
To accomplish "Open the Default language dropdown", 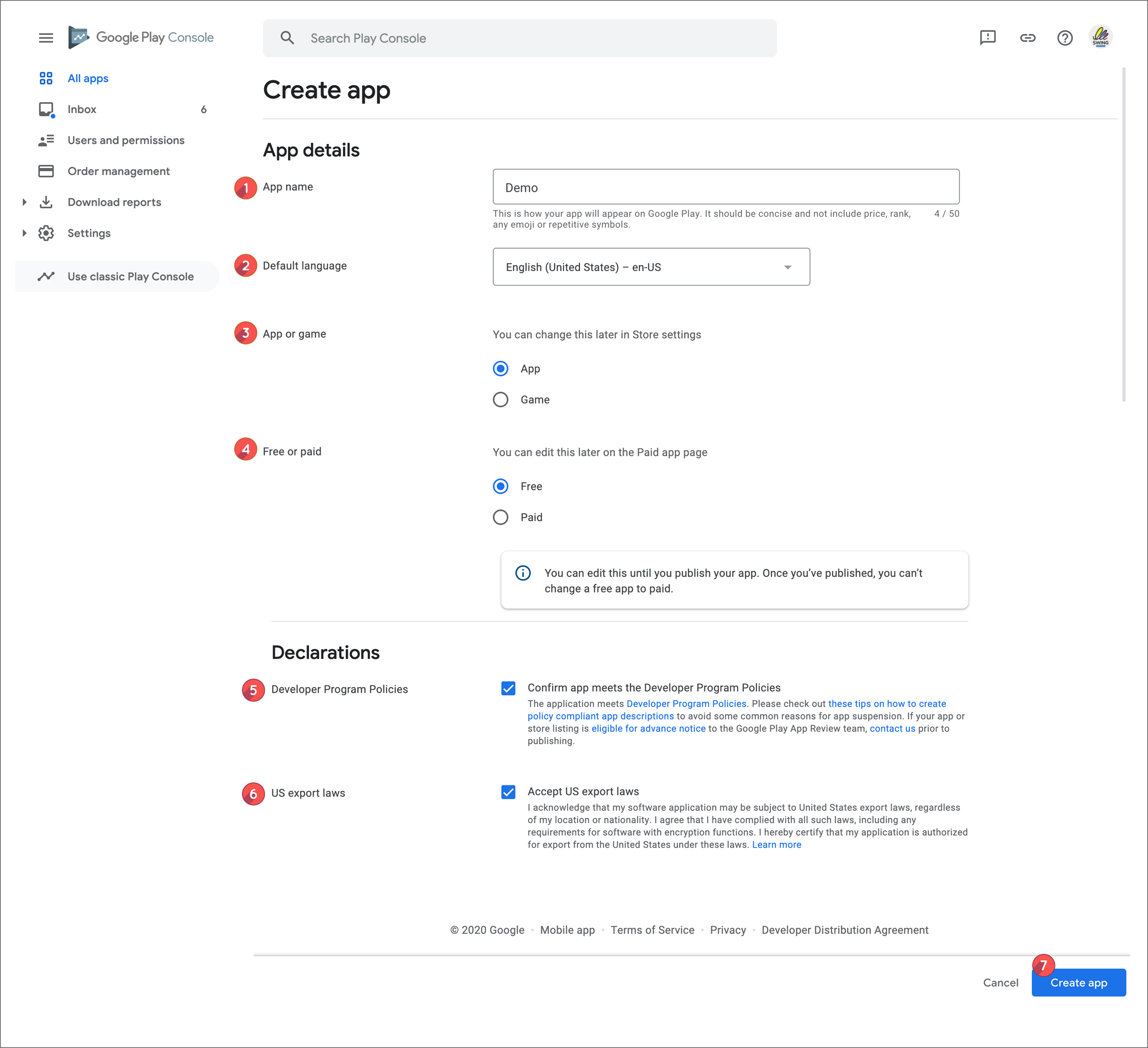I will coord(651,267).
